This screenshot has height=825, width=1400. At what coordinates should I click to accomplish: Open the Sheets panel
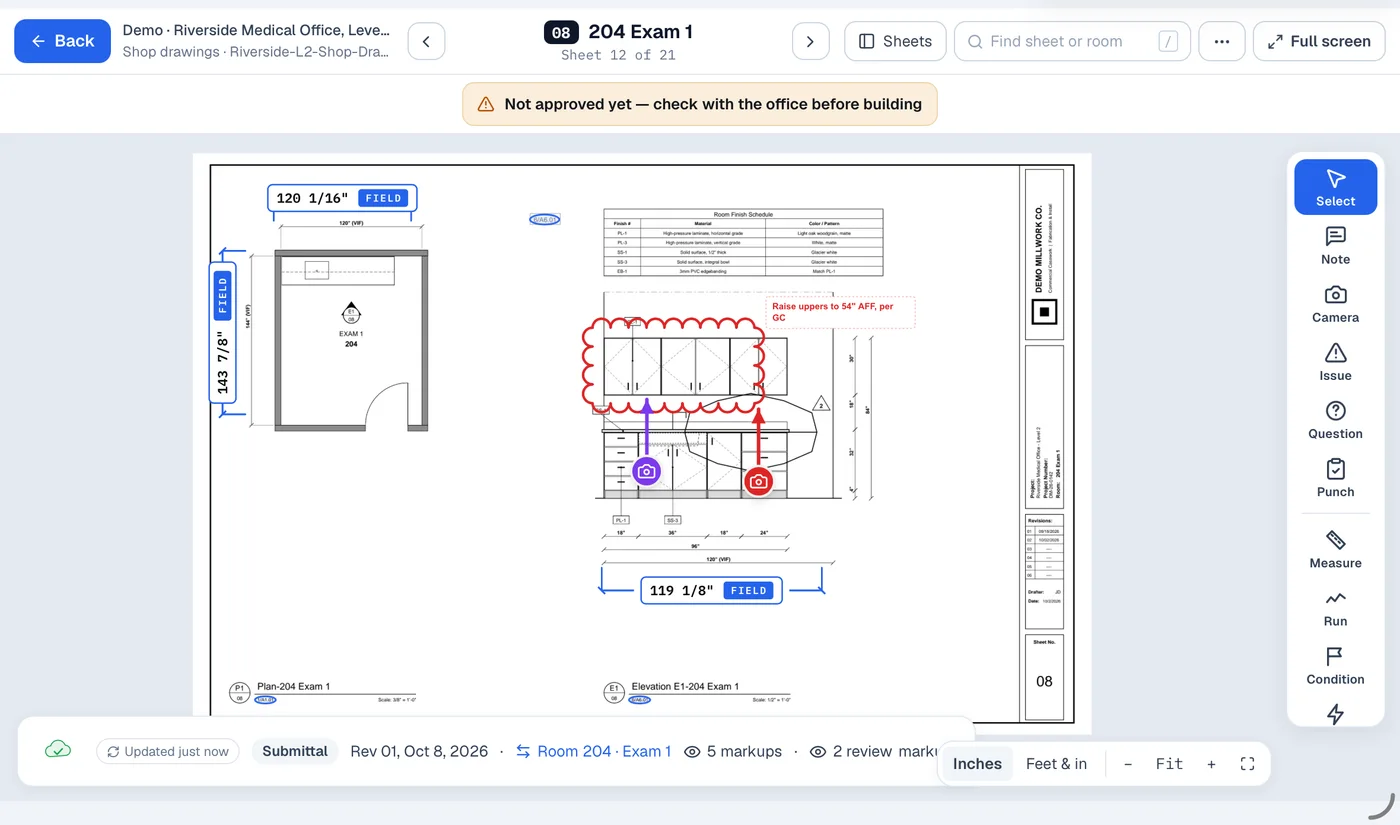pos(895,41)
